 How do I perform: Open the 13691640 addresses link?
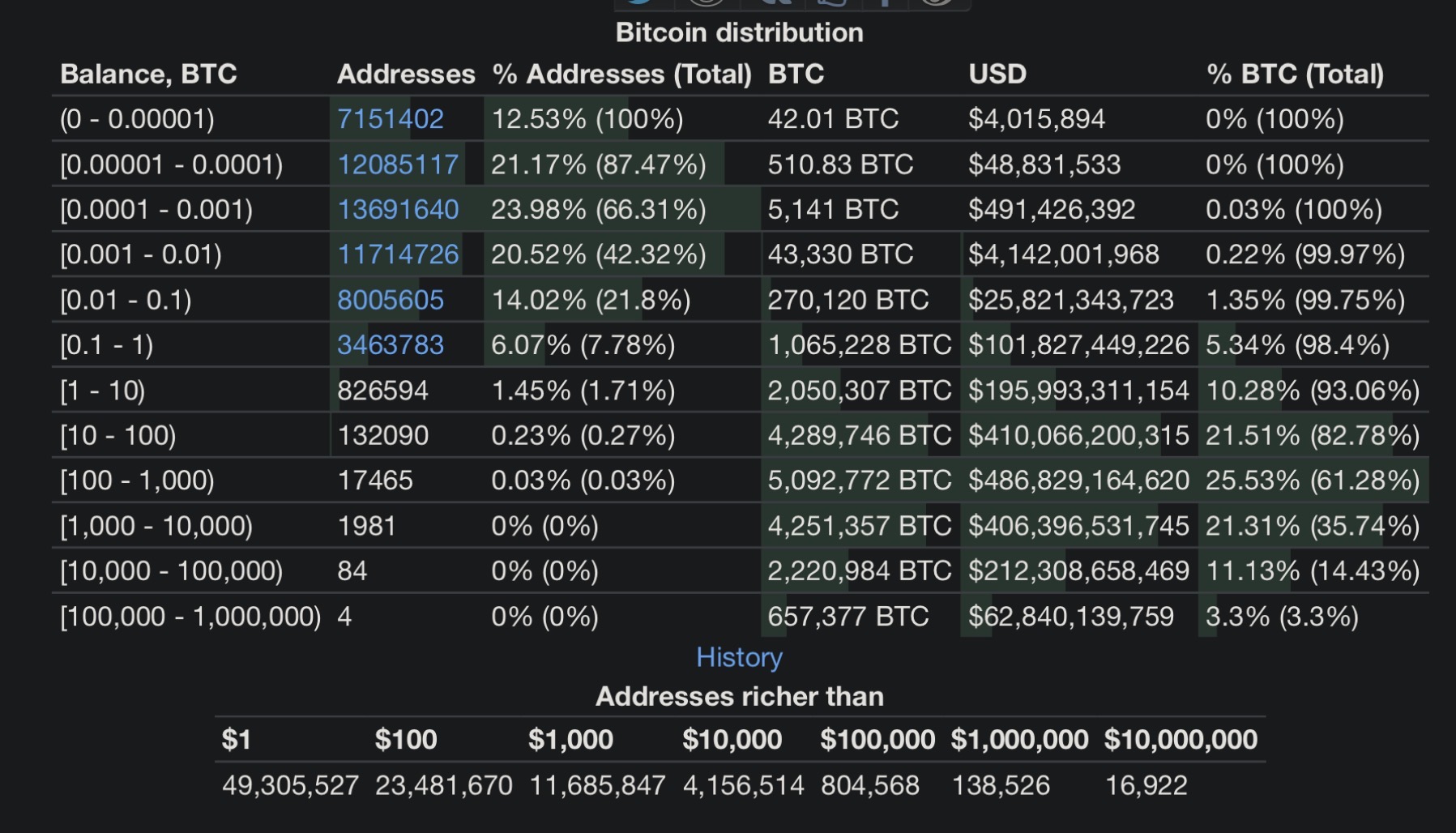pos(398,210)
